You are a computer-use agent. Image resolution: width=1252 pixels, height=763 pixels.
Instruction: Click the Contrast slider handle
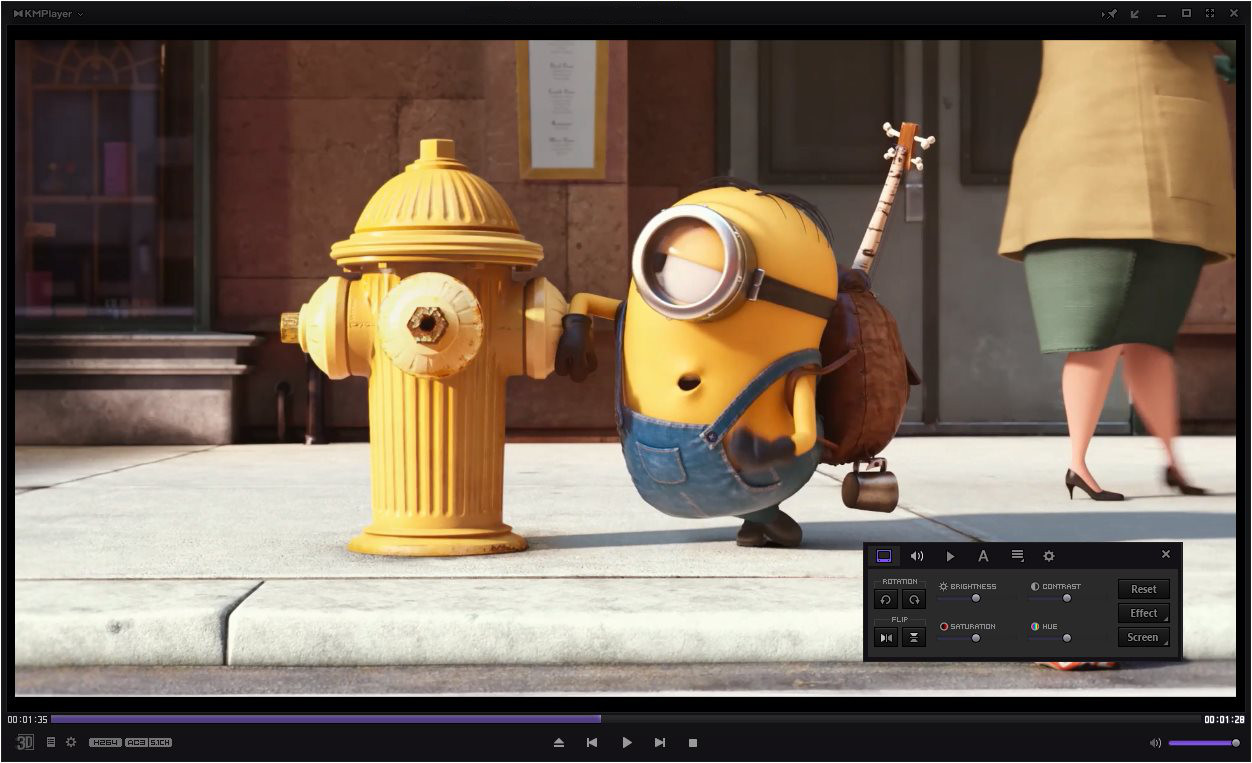pos(1067,598)
